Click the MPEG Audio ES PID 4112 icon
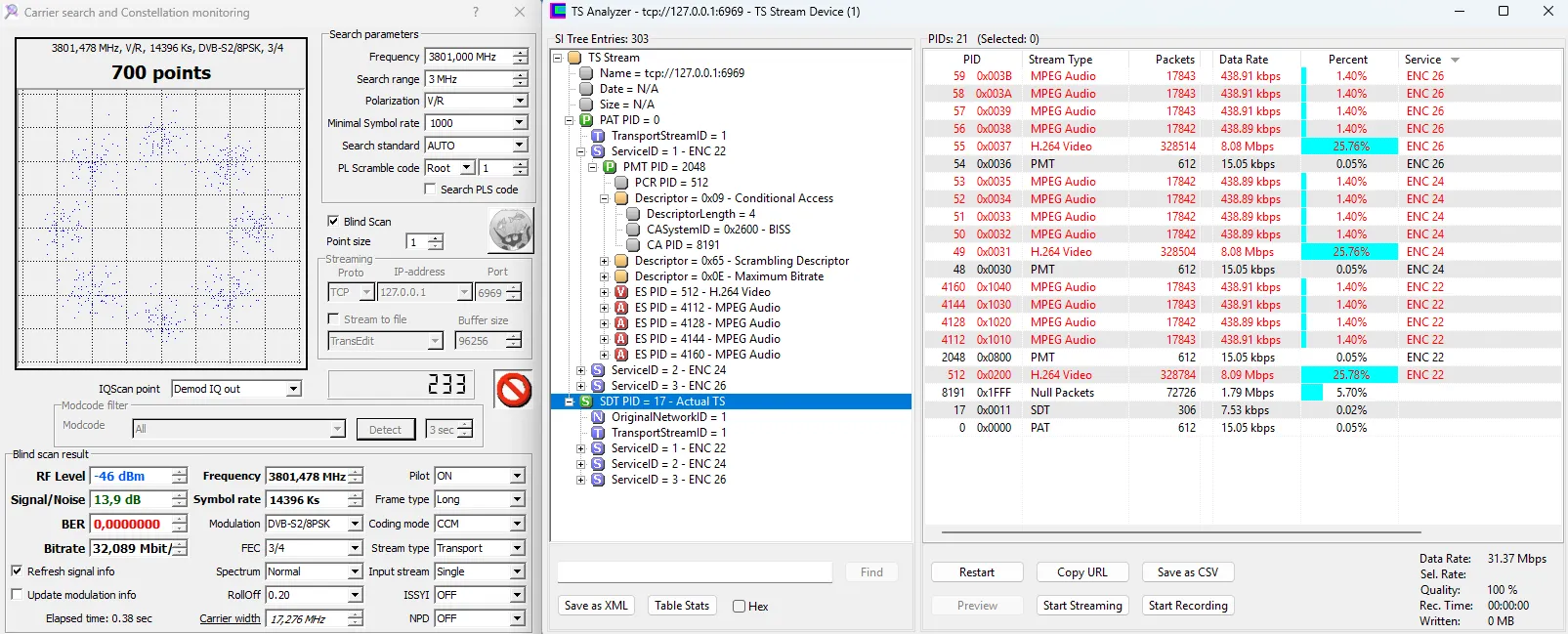 [x=620, y=308]
